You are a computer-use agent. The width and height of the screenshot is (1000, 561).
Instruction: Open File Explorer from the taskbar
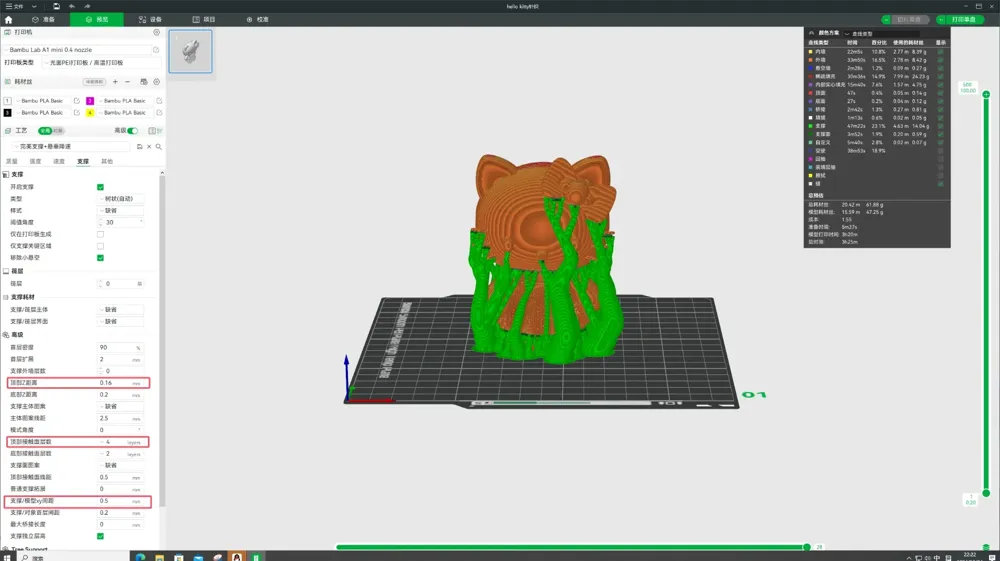point(159,557)
